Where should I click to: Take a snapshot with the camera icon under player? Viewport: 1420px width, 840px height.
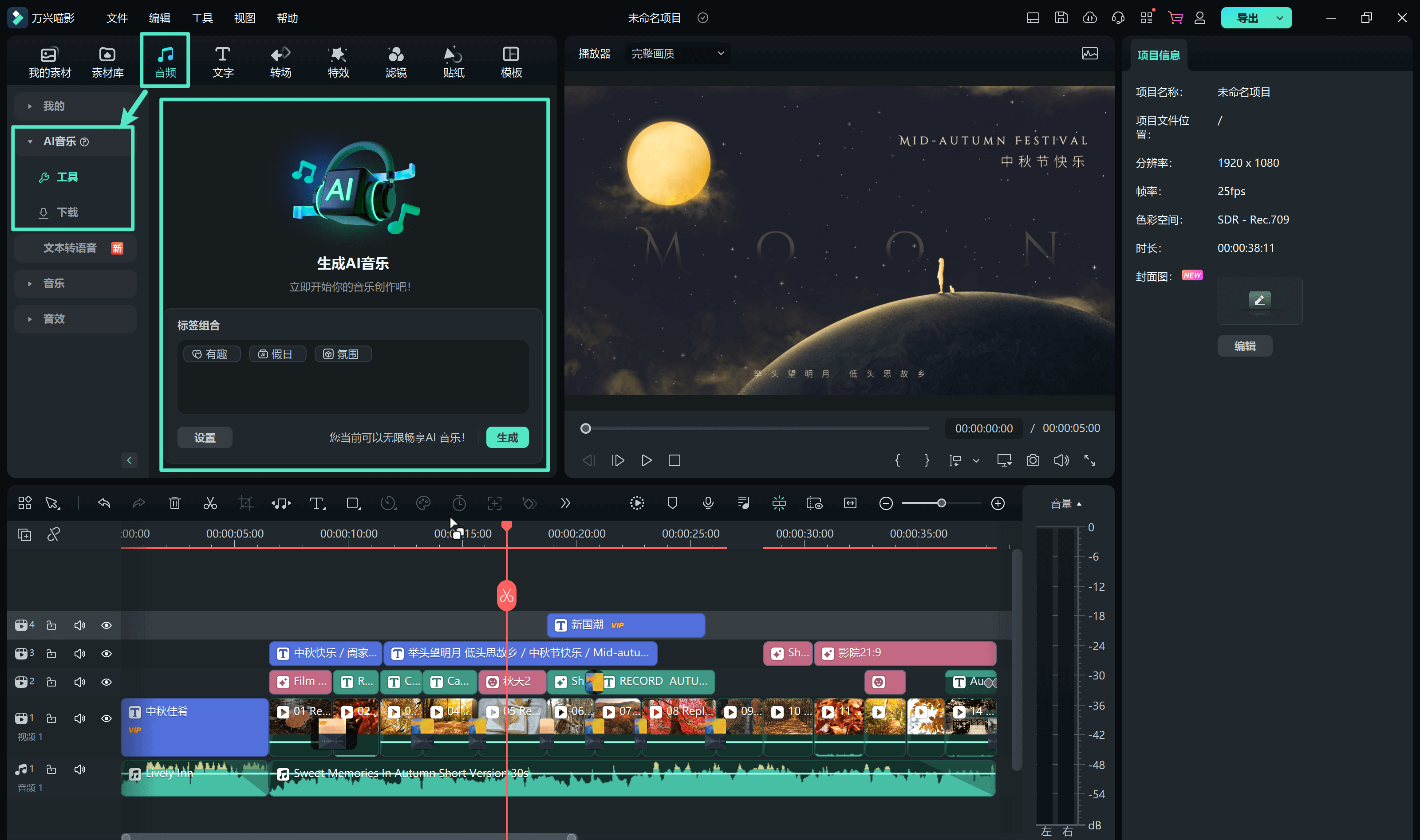pyautogui.click(x=1033, y=460)
